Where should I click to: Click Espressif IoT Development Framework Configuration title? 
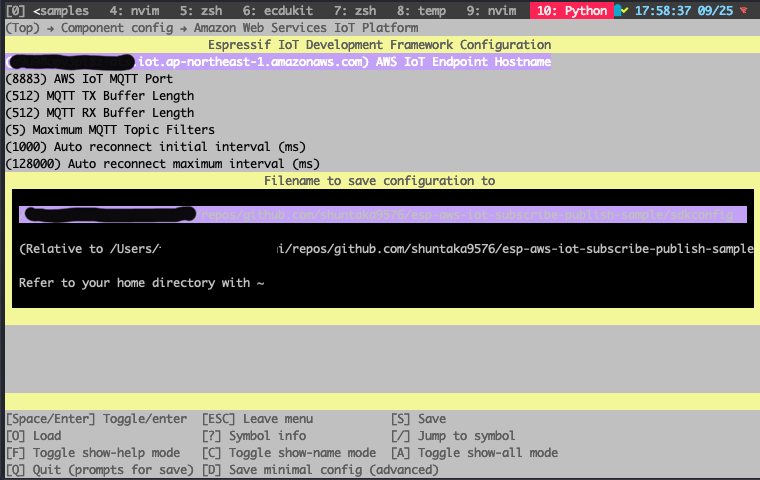[380, 45]
